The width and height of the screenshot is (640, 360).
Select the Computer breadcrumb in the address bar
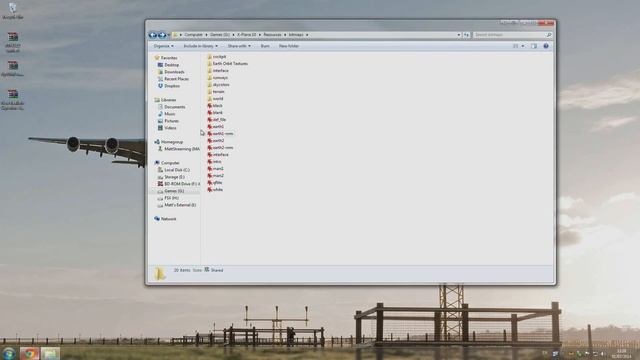coord(193,35)
